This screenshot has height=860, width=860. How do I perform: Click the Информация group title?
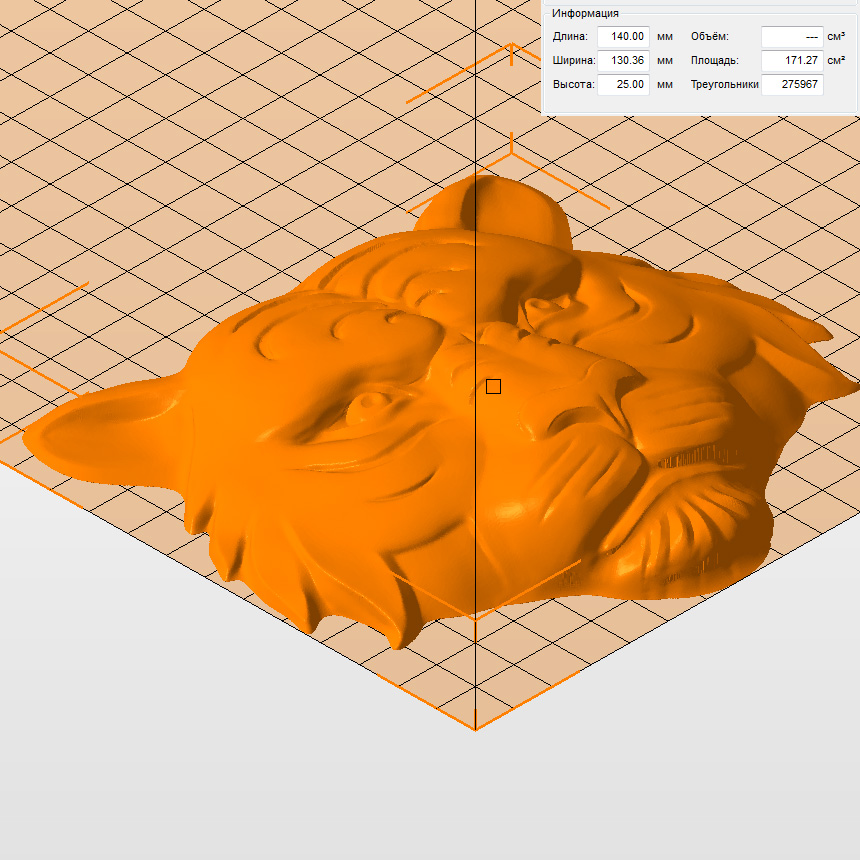pyautogui.click(x=585, y=13)
